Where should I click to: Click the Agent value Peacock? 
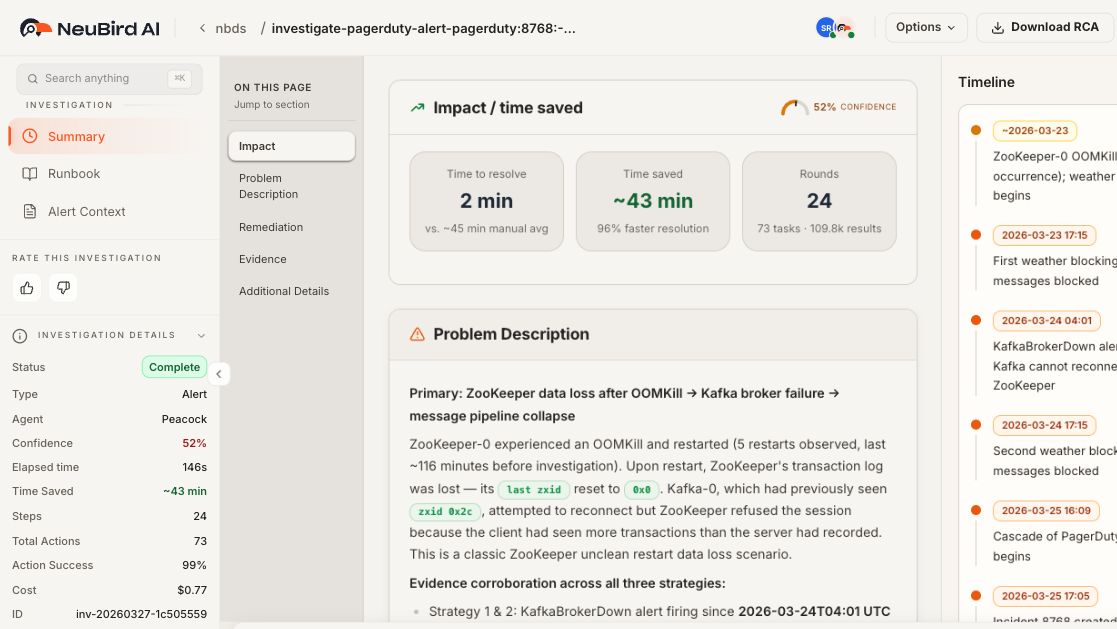click(x=184, y=419)
